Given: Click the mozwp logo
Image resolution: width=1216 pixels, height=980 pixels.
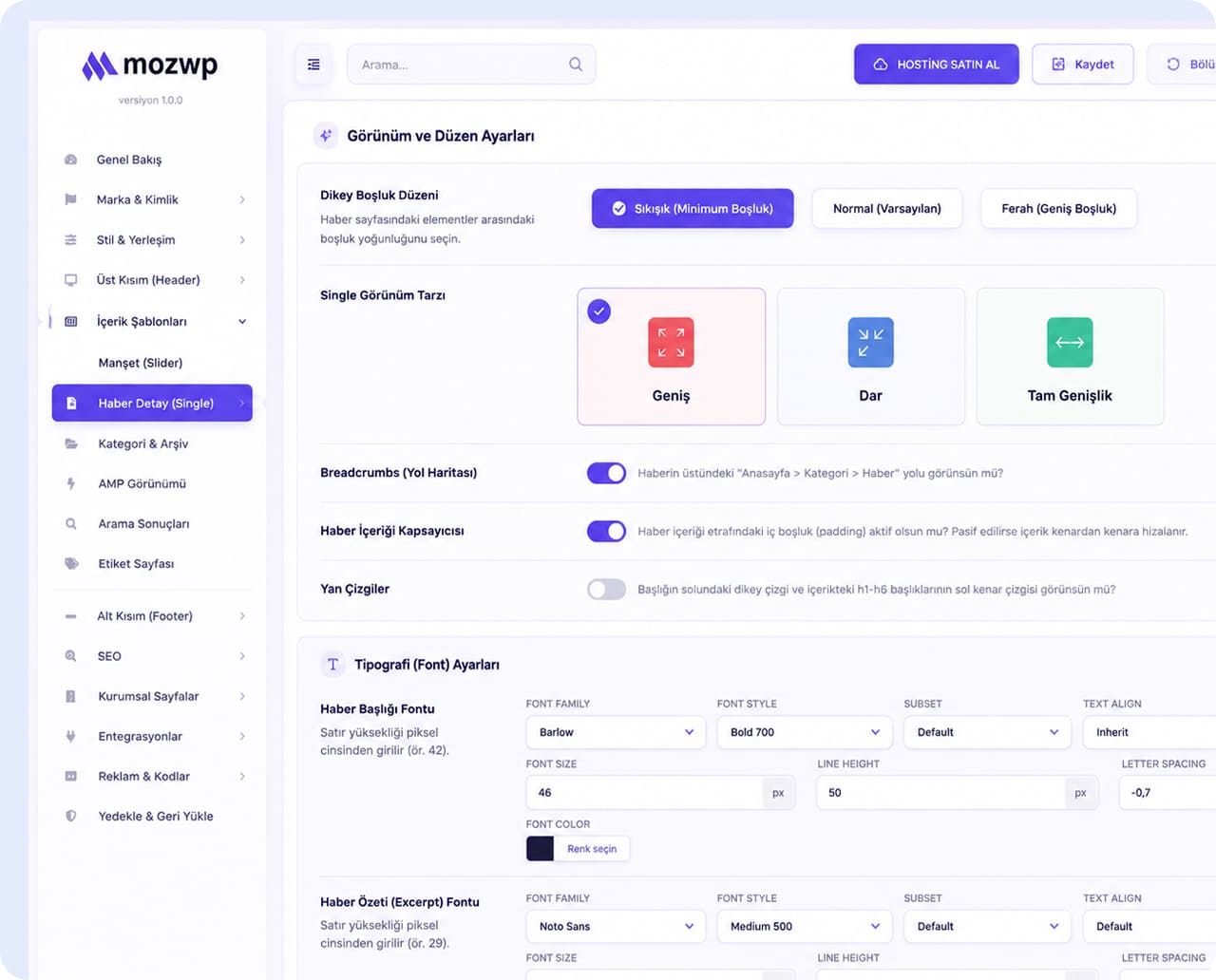Looking at the screenshot, I should pyautogui.click(x=150, y=65).
